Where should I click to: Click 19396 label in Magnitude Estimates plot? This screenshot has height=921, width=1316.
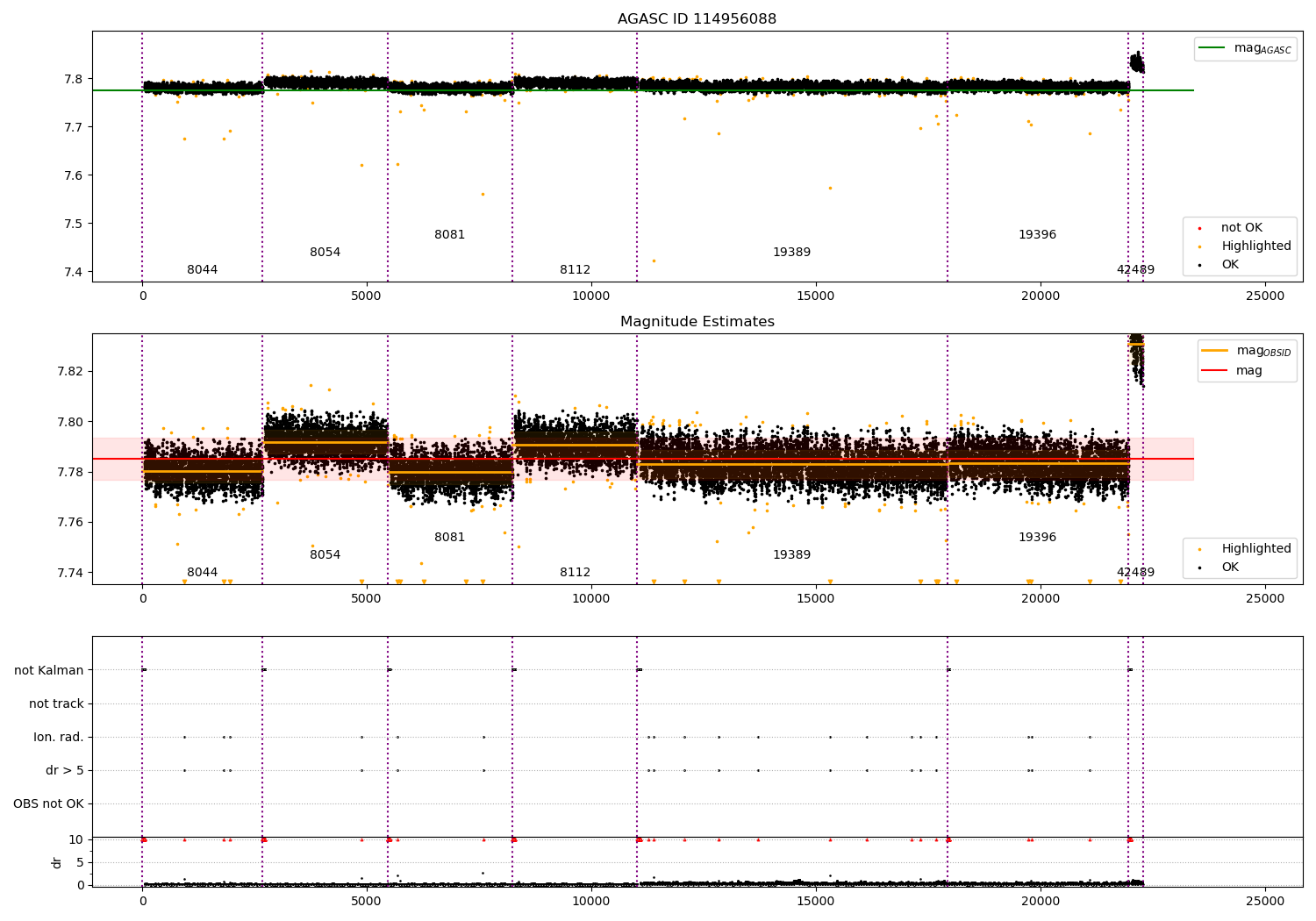tap(1037, 538)
